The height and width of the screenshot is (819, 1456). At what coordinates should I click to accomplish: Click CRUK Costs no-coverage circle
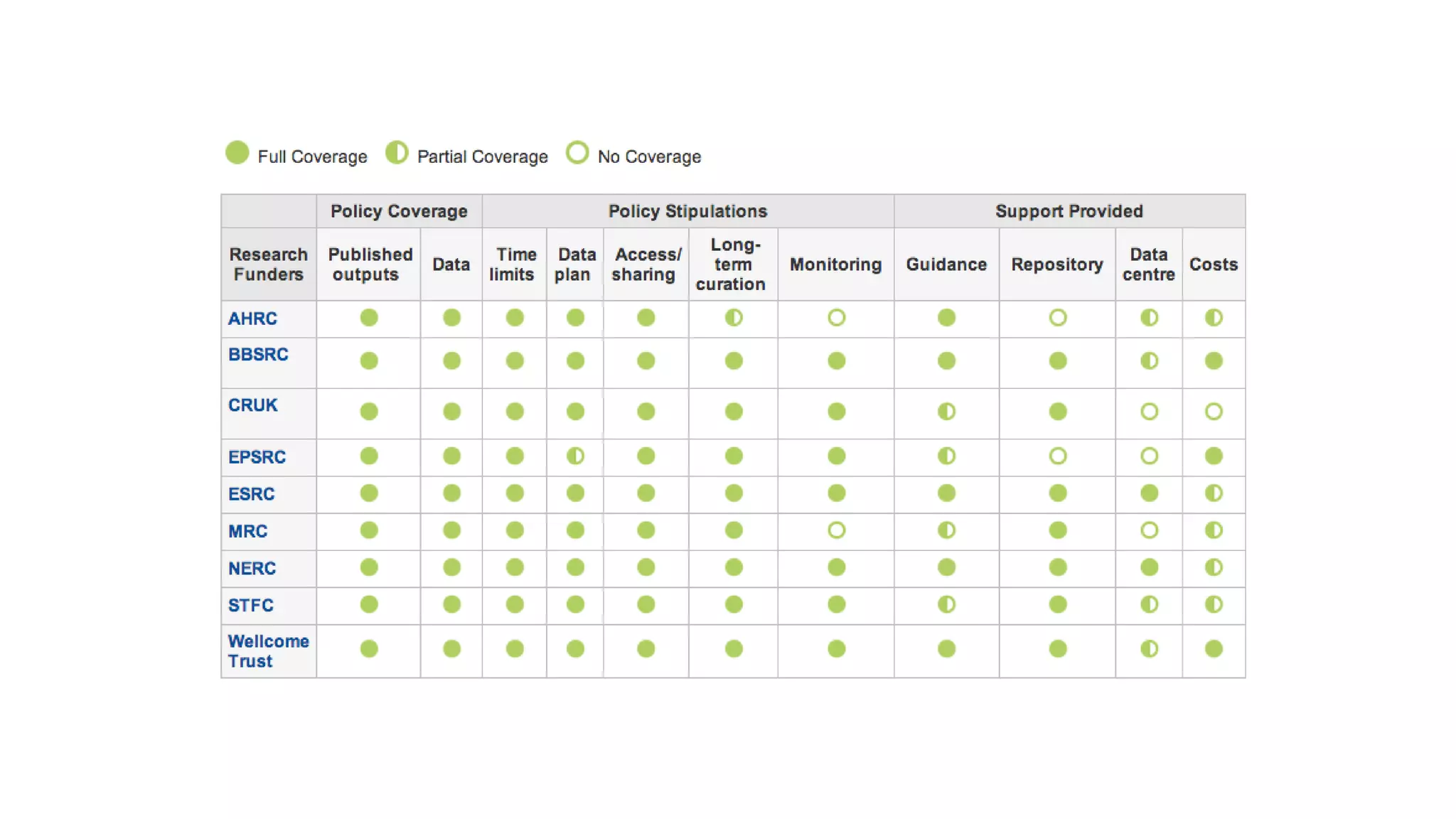(x=1214, y=412)
